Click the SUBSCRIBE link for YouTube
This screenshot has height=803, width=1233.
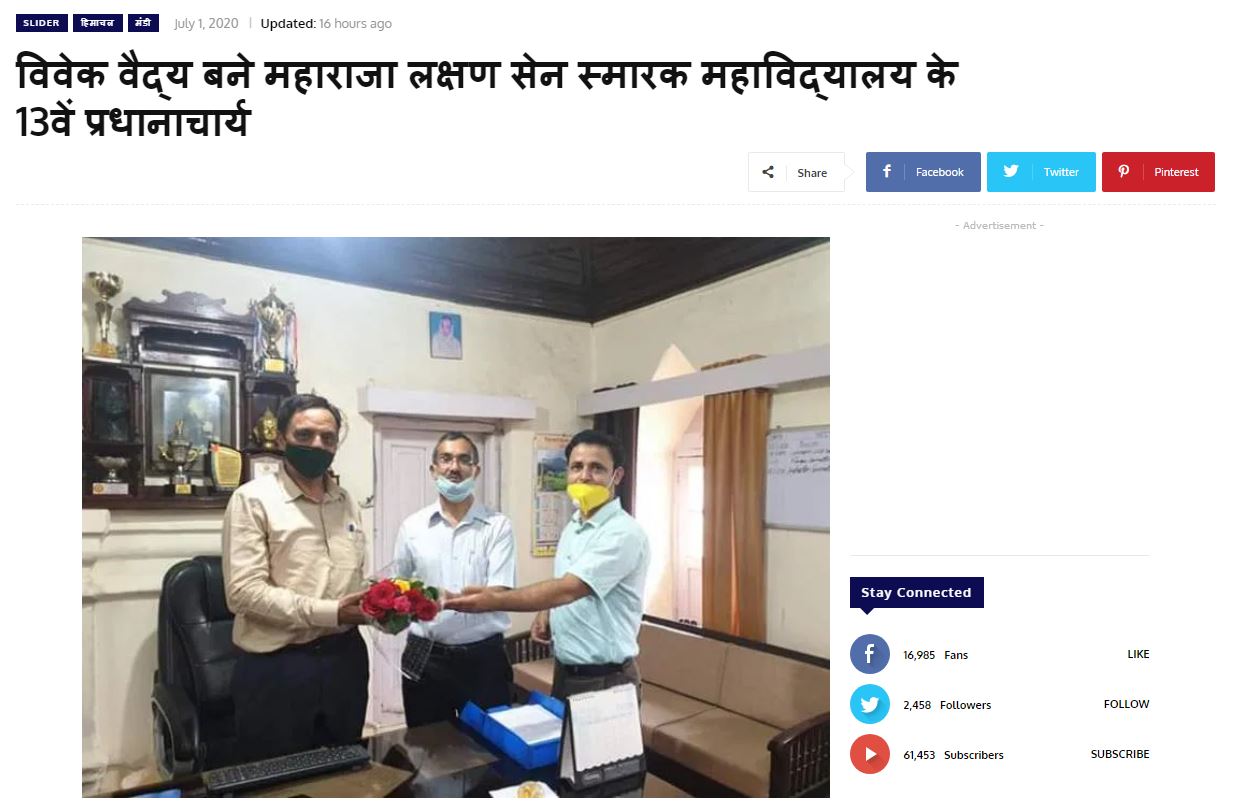click(1120, 754)
